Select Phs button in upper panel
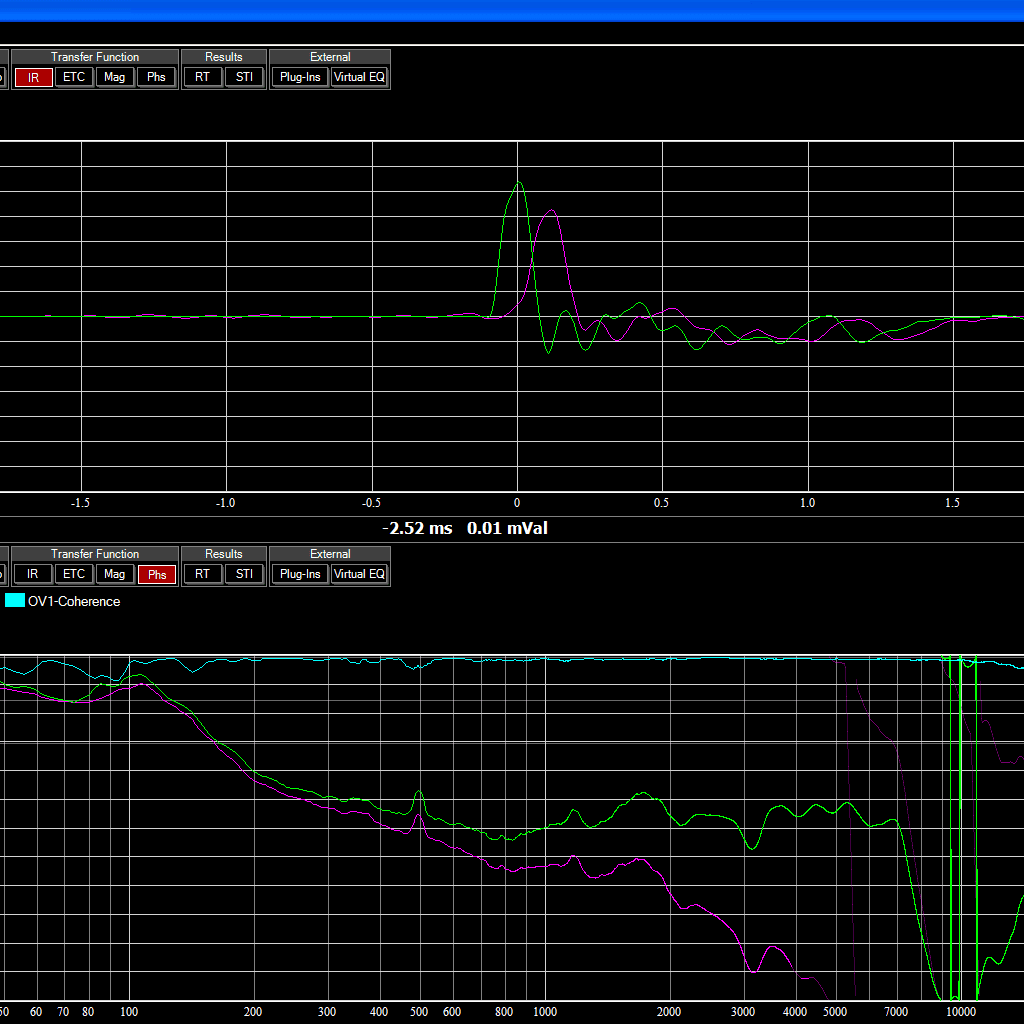 pos(156,77)
